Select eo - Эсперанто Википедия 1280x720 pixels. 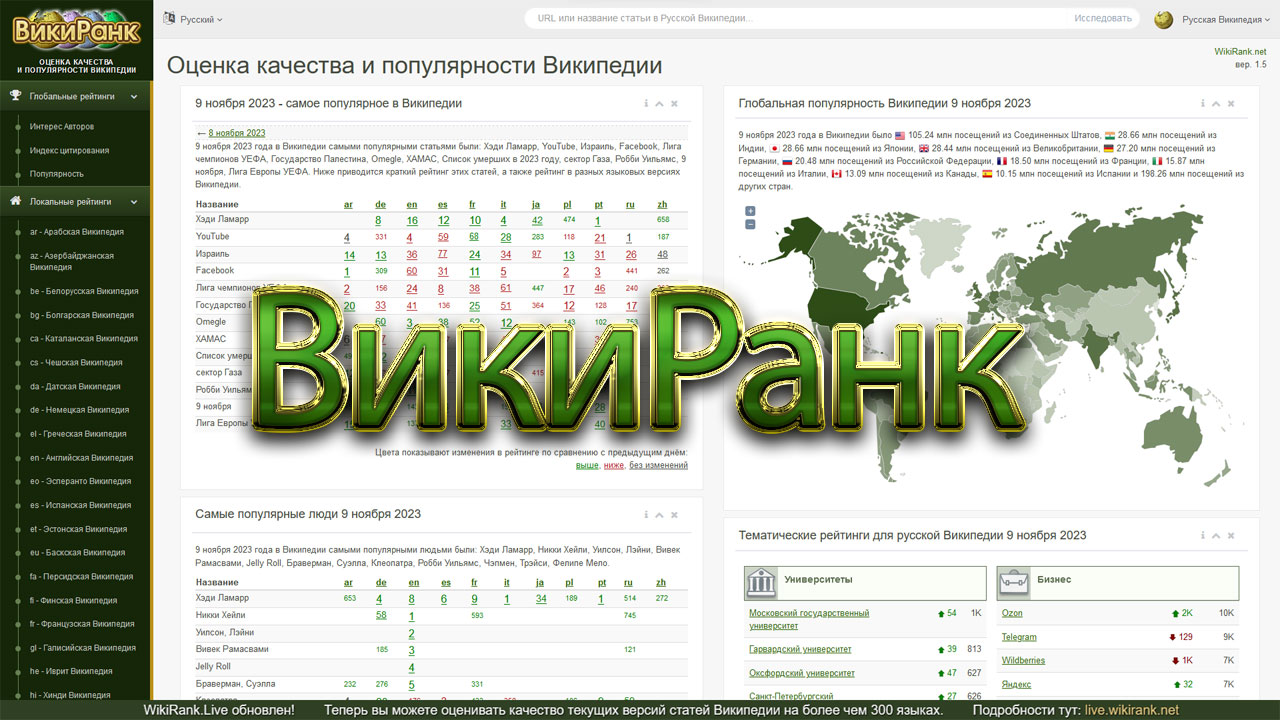pos(80,481)
